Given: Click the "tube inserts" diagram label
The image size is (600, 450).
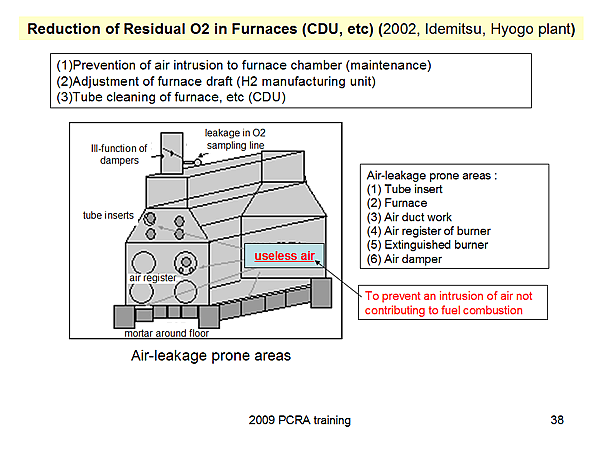Looking at the screenshot, I should coord(108,215).
